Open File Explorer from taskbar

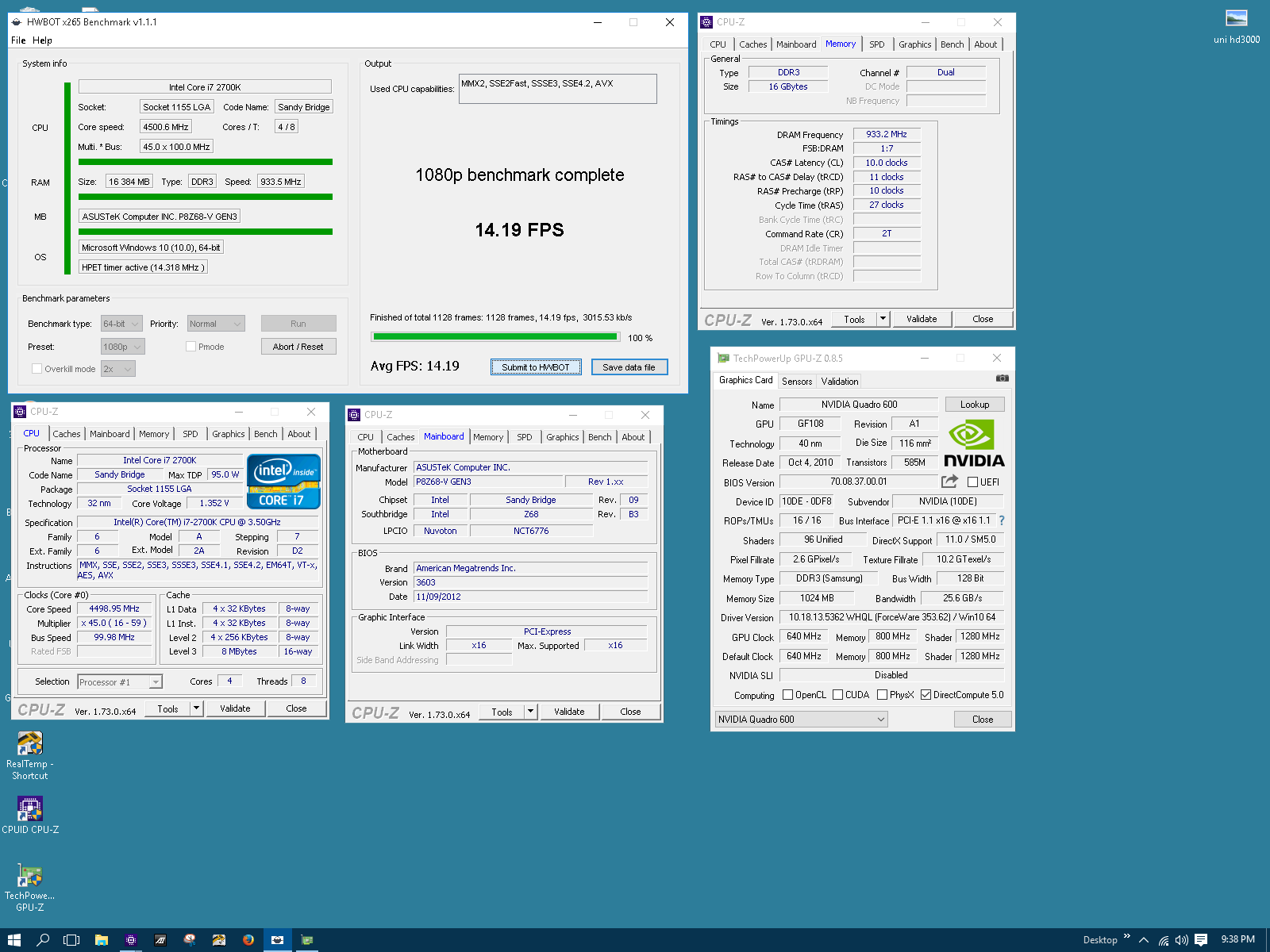pos(102,940)
